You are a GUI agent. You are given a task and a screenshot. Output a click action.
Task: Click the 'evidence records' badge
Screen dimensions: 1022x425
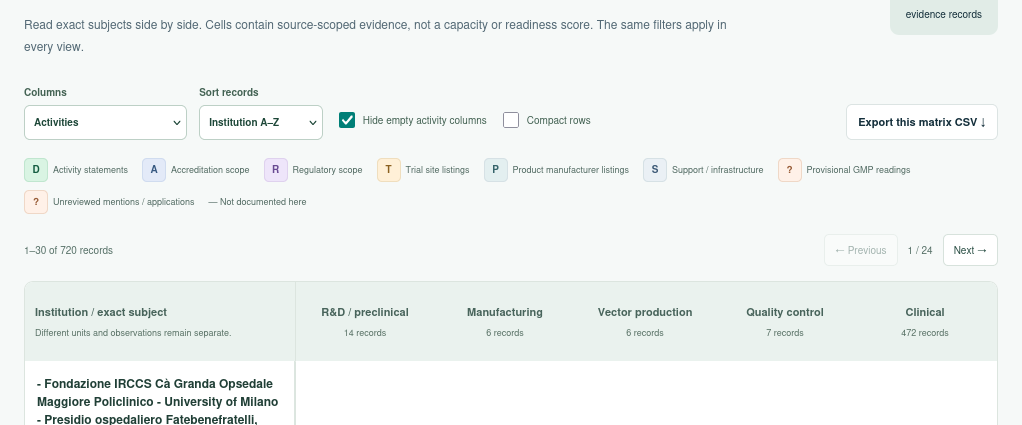coord(943,14)
